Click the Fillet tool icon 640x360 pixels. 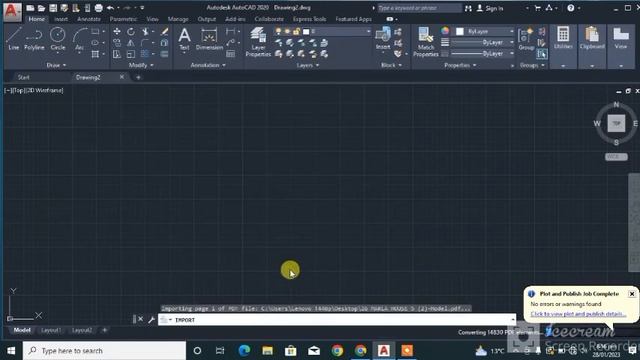pyautogui.click(x=145, y=42)
